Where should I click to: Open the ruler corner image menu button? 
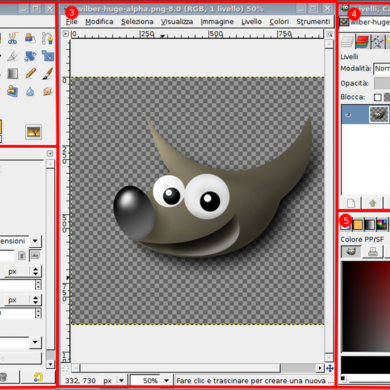pos(66,34)
